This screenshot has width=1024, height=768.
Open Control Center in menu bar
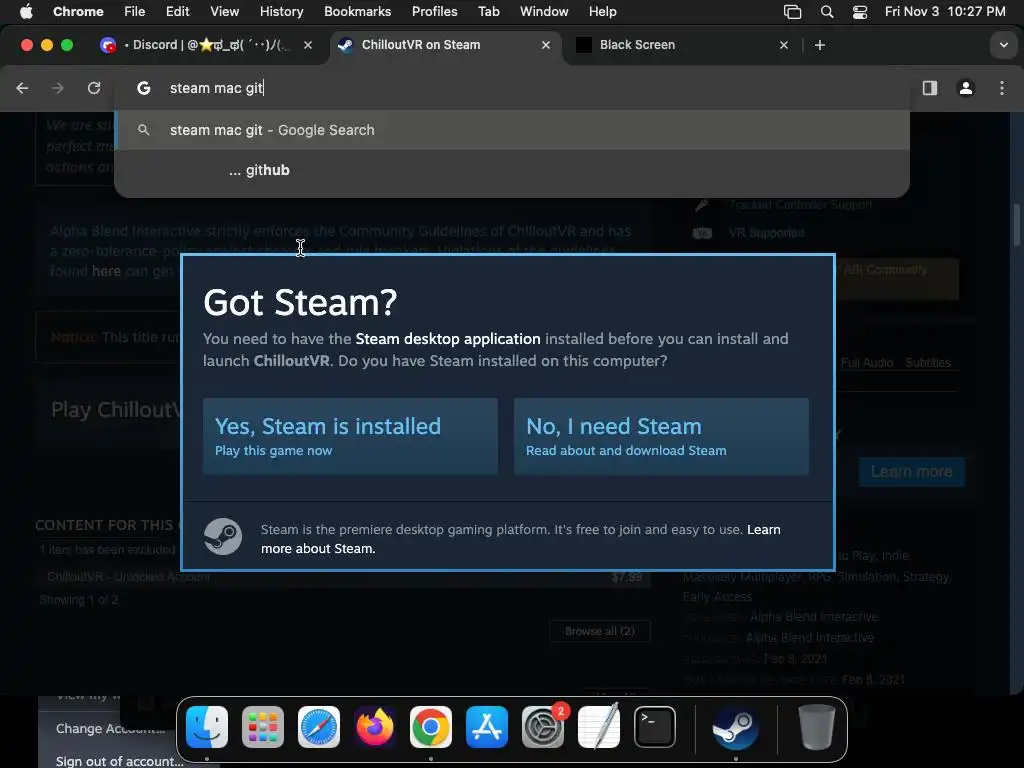coord(860,11)
